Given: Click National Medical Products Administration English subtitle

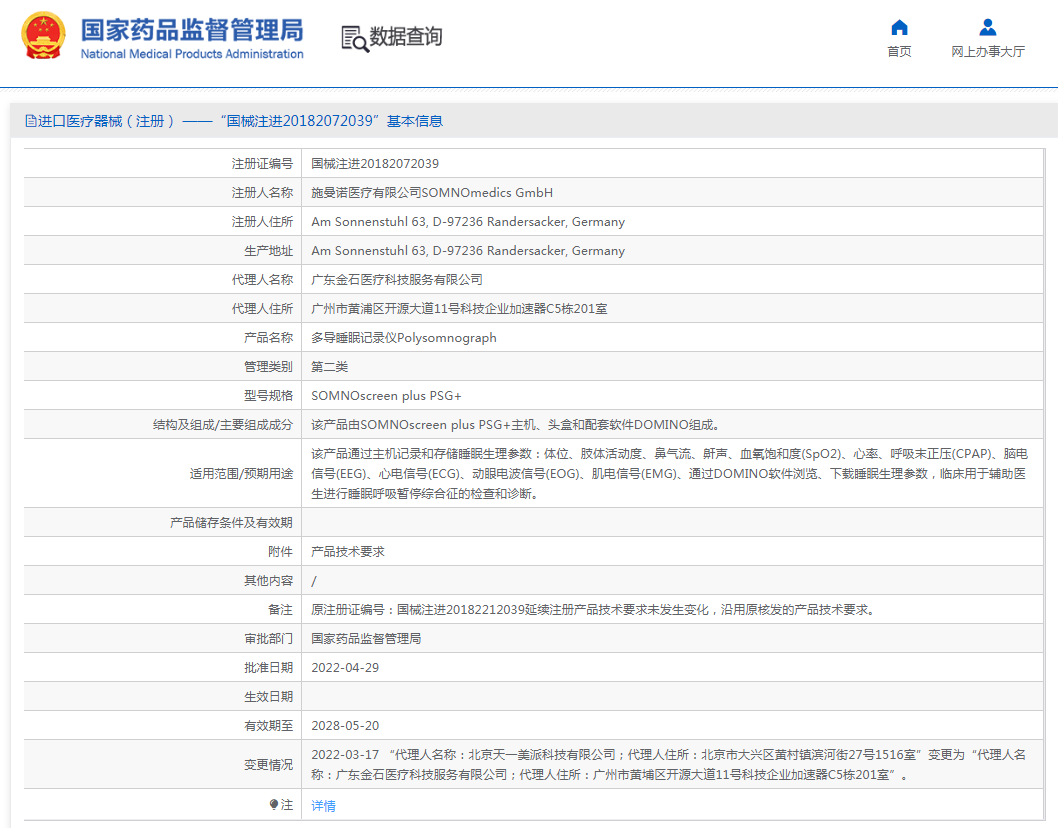Looking at the screenshot, I should [x=191, y=54].
